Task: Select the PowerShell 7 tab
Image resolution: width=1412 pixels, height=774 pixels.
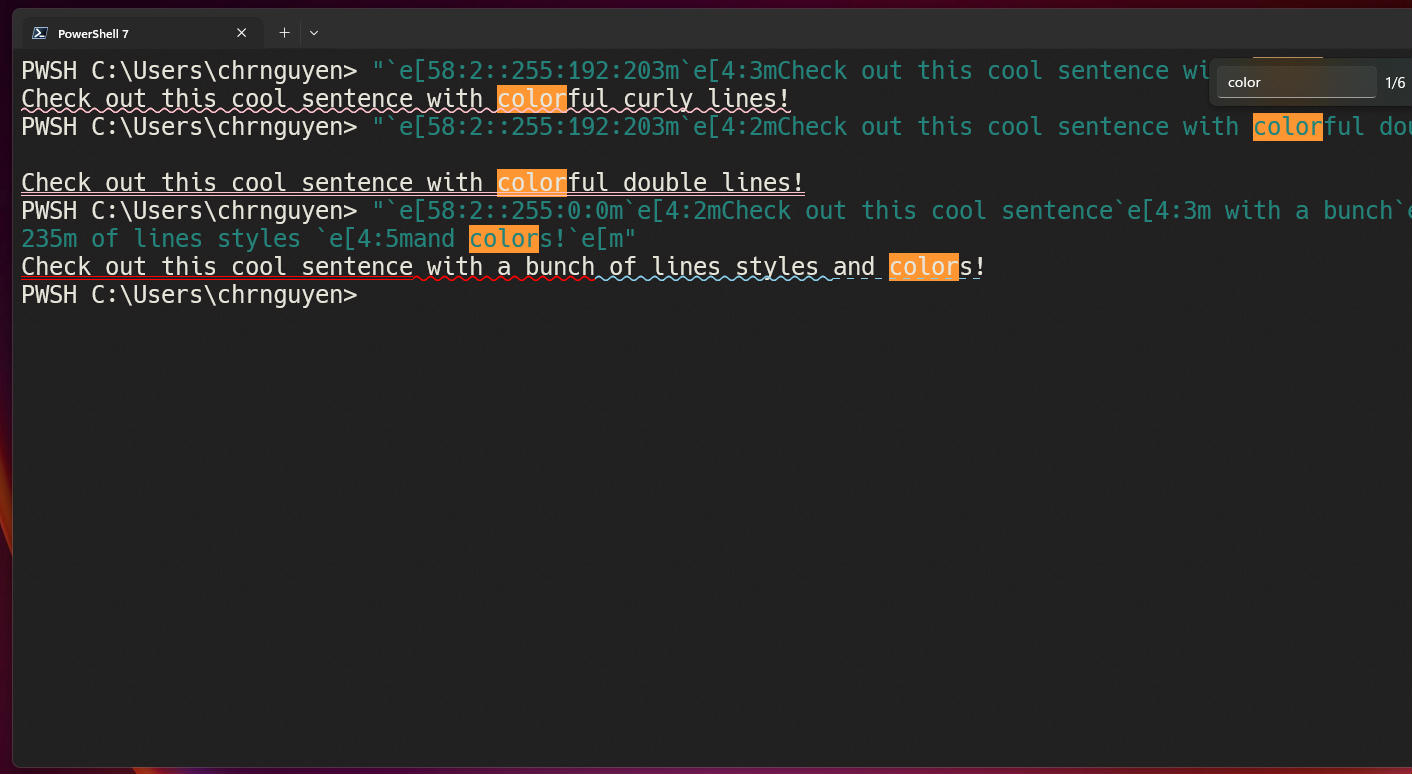Action: click(x=141, y=33)
